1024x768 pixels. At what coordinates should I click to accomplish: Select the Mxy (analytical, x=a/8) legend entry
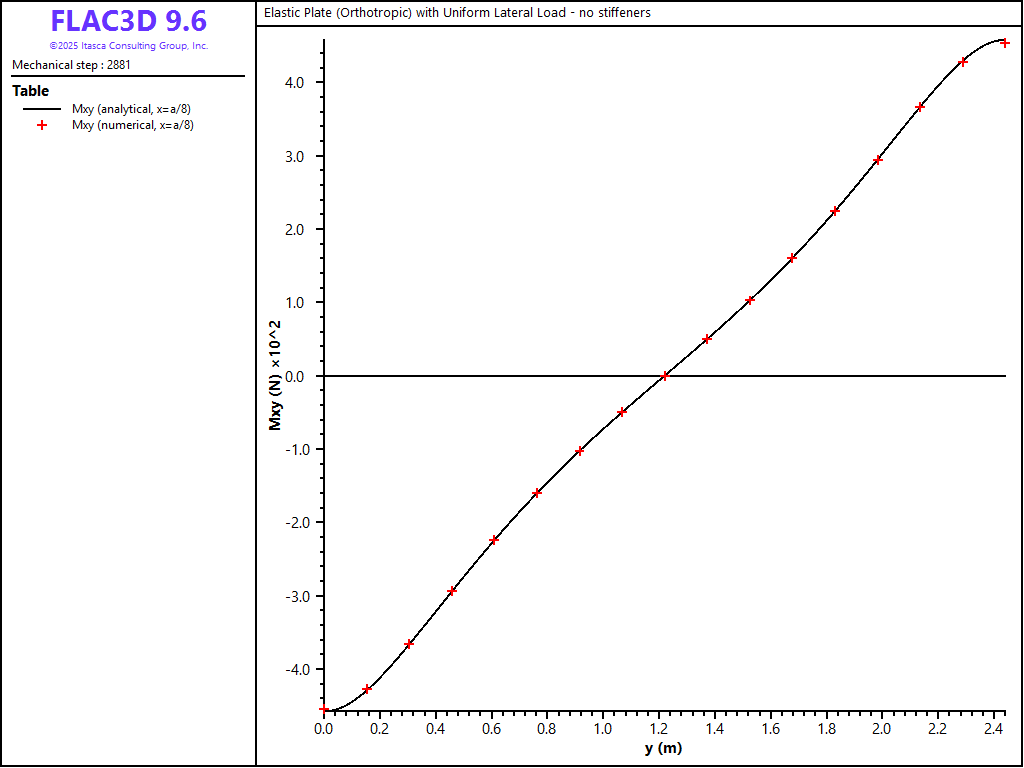tap(132, 109)
